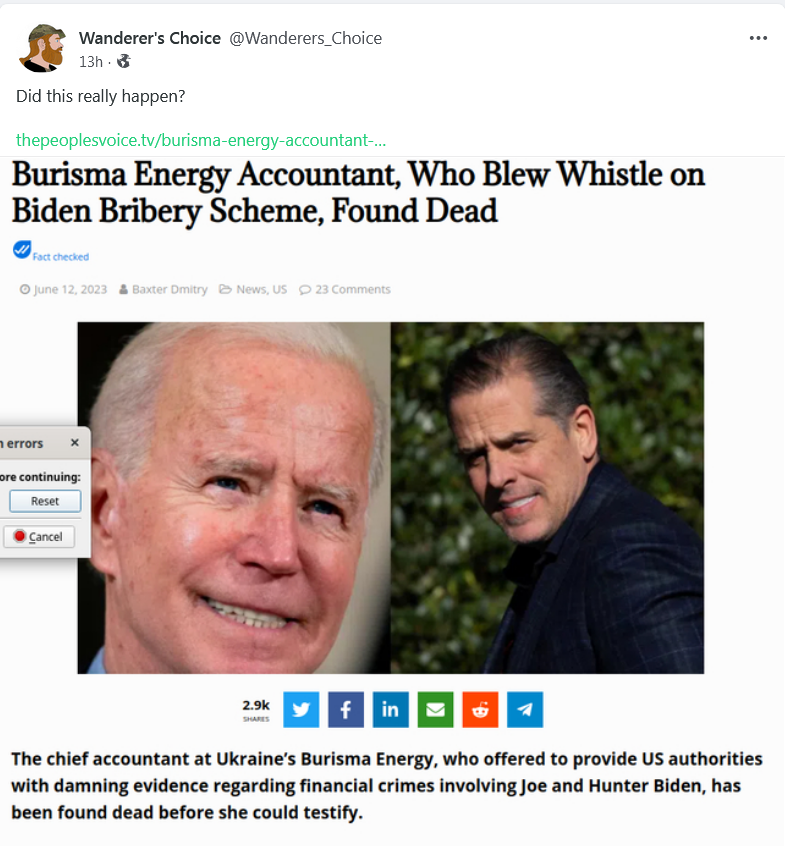The width and height of the screenshot is (789, 850).
Task: Click Wanderer's Choice profile avatar
Action: pyautogui.click(x=42, y=48)
